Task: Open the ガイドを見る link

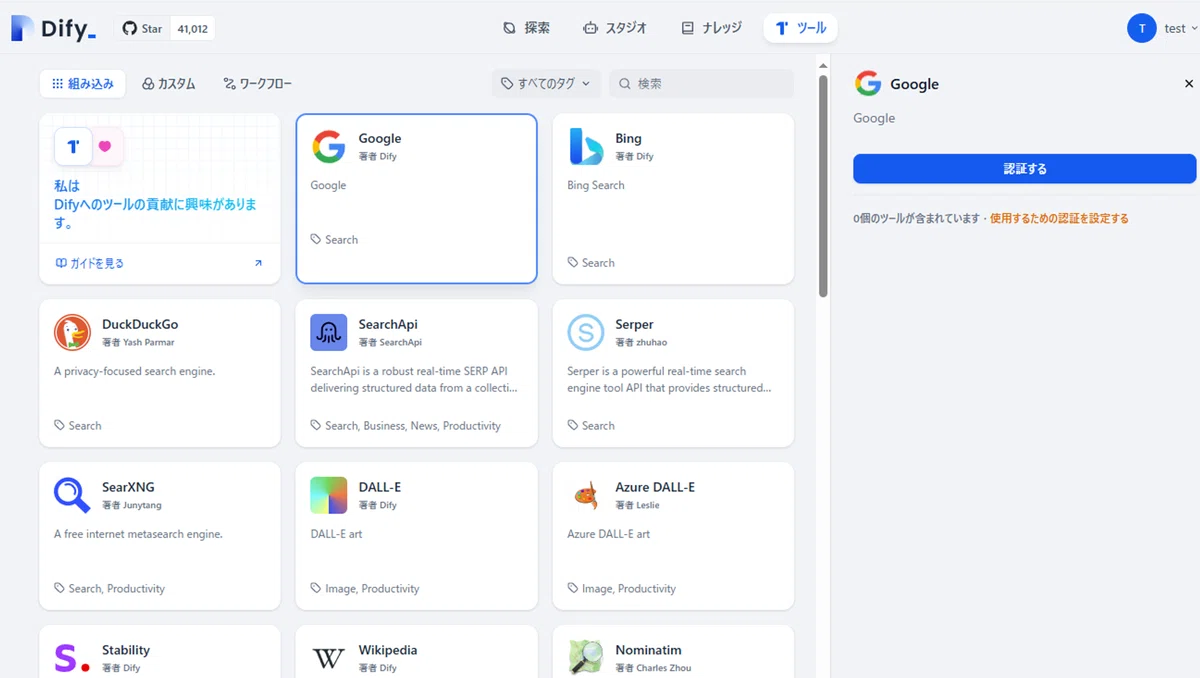Action: click(90, 263)
